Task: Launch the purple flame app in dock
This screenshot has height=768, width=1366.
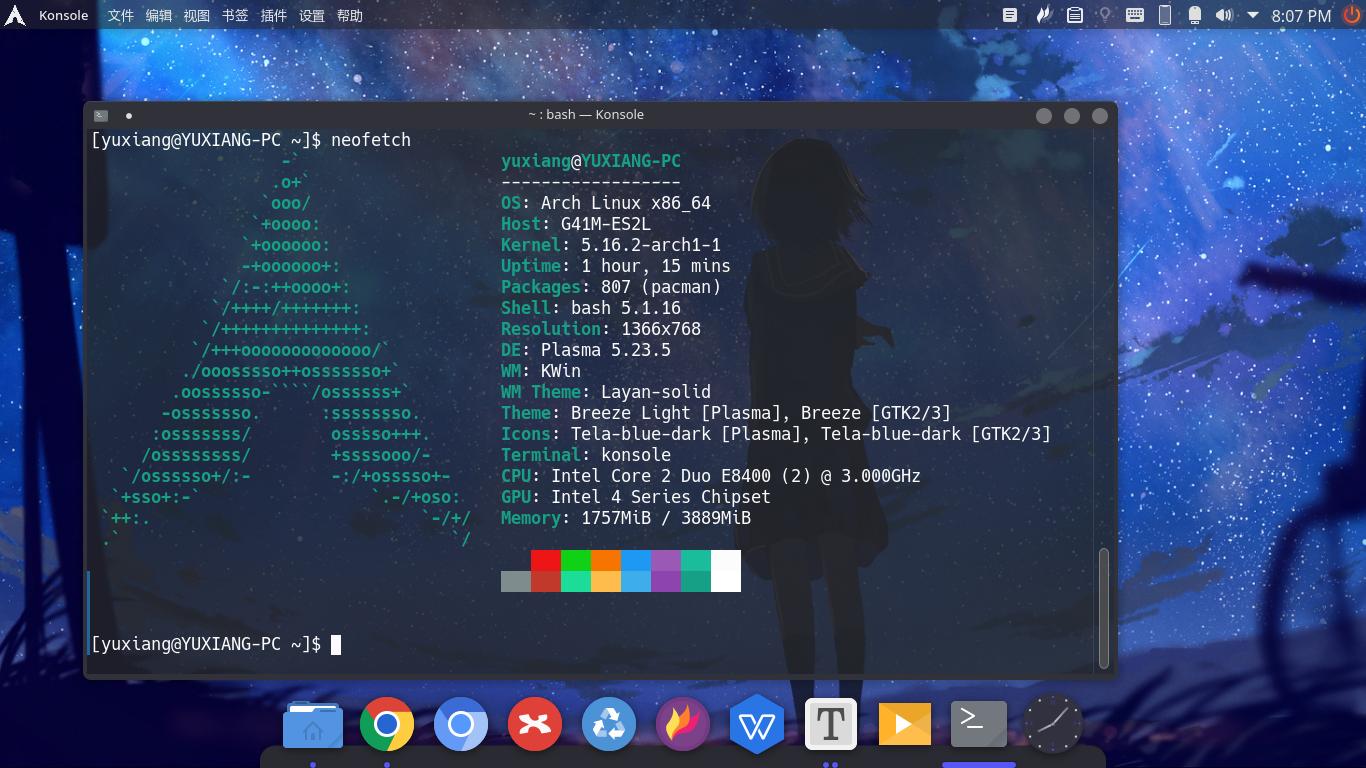Action: point(683,724)
